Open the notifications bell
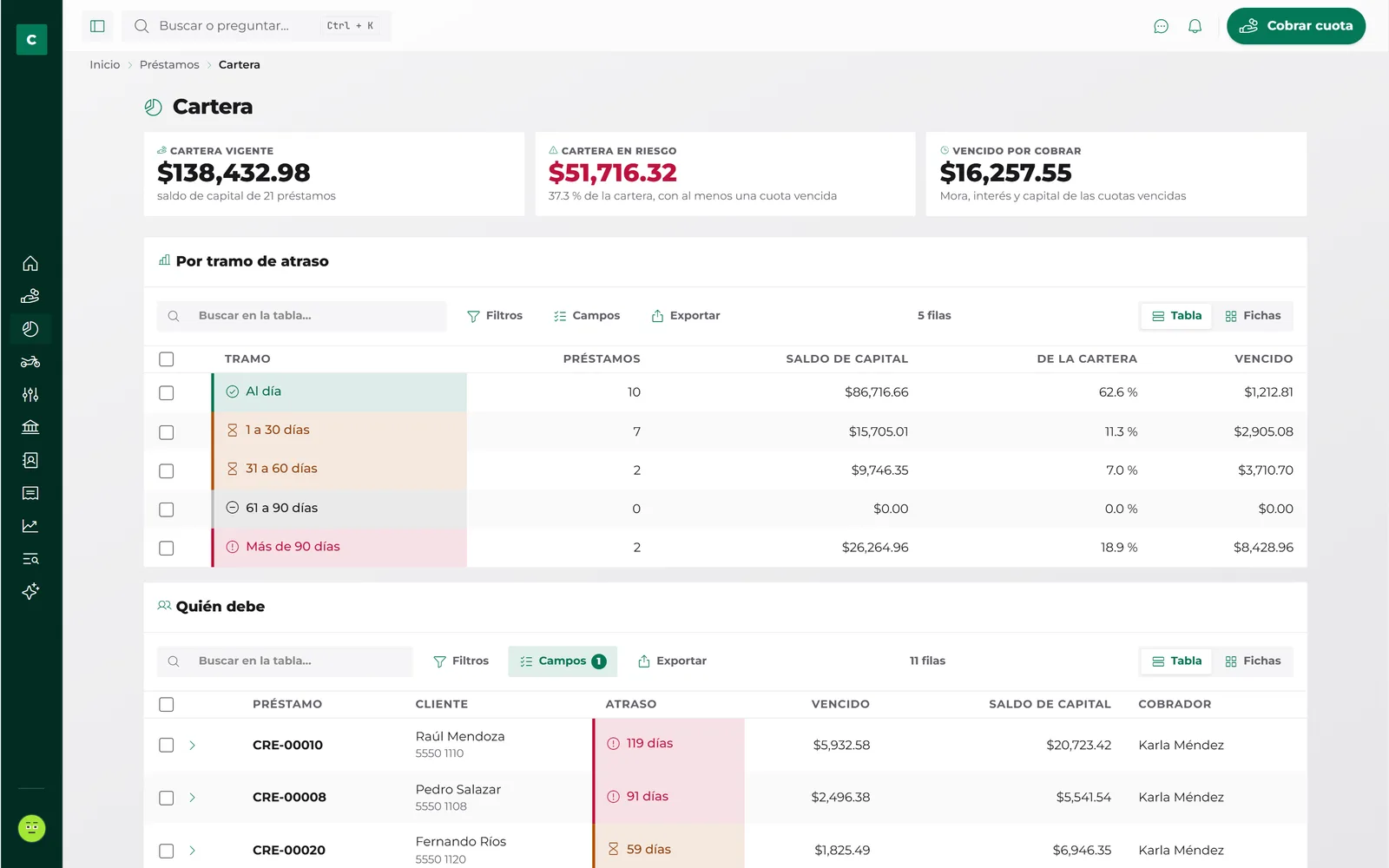Image resolution: width=1389 pixels, height=868 pixels. (x=1195, y=26)
